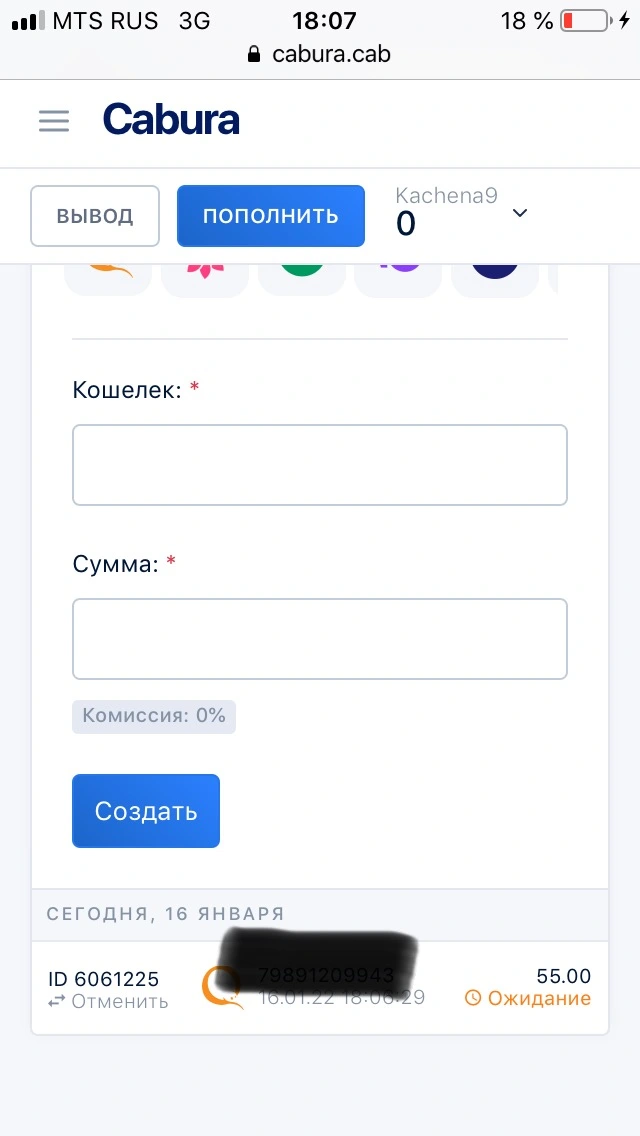Open the hamburger menu

coord(54,121)
